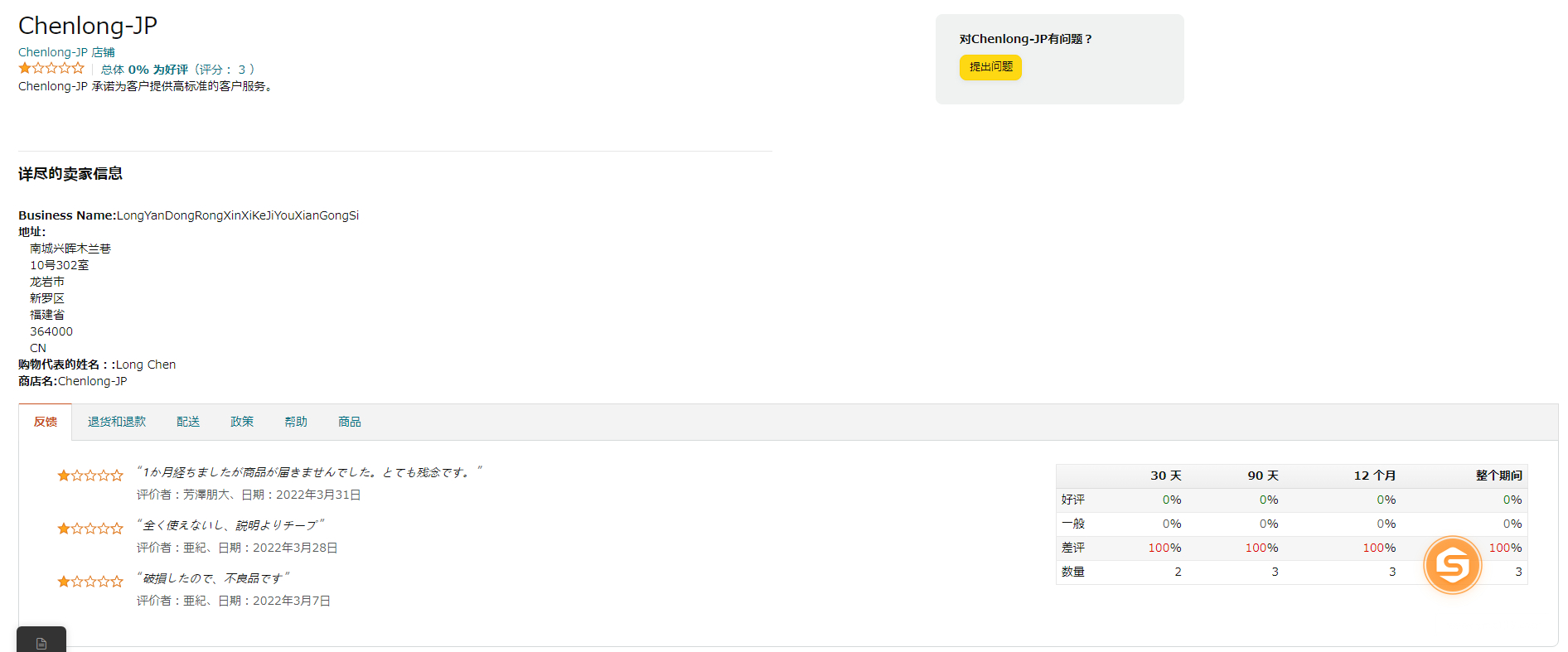Click the 30 天 column header

pyautogui.click(x=1165, y=476)
